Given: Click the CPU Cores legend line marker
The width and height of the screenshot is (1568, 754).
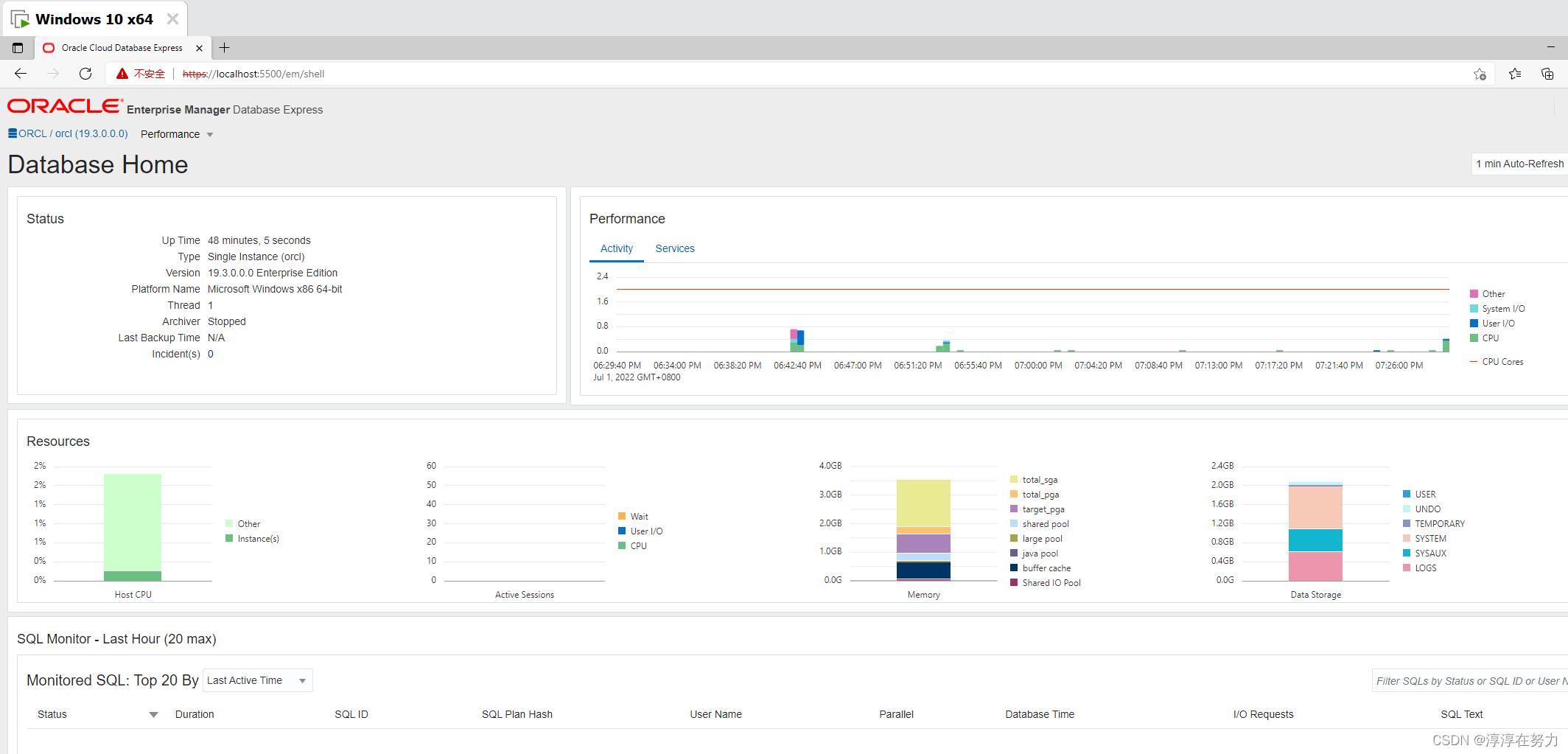Looking at the screenshot, I should tap(1474, 362).
